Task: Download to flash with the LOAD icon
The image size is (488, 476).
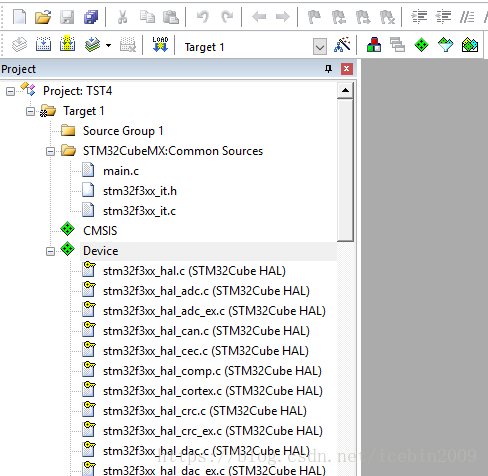Action: [x=160, y=44]
